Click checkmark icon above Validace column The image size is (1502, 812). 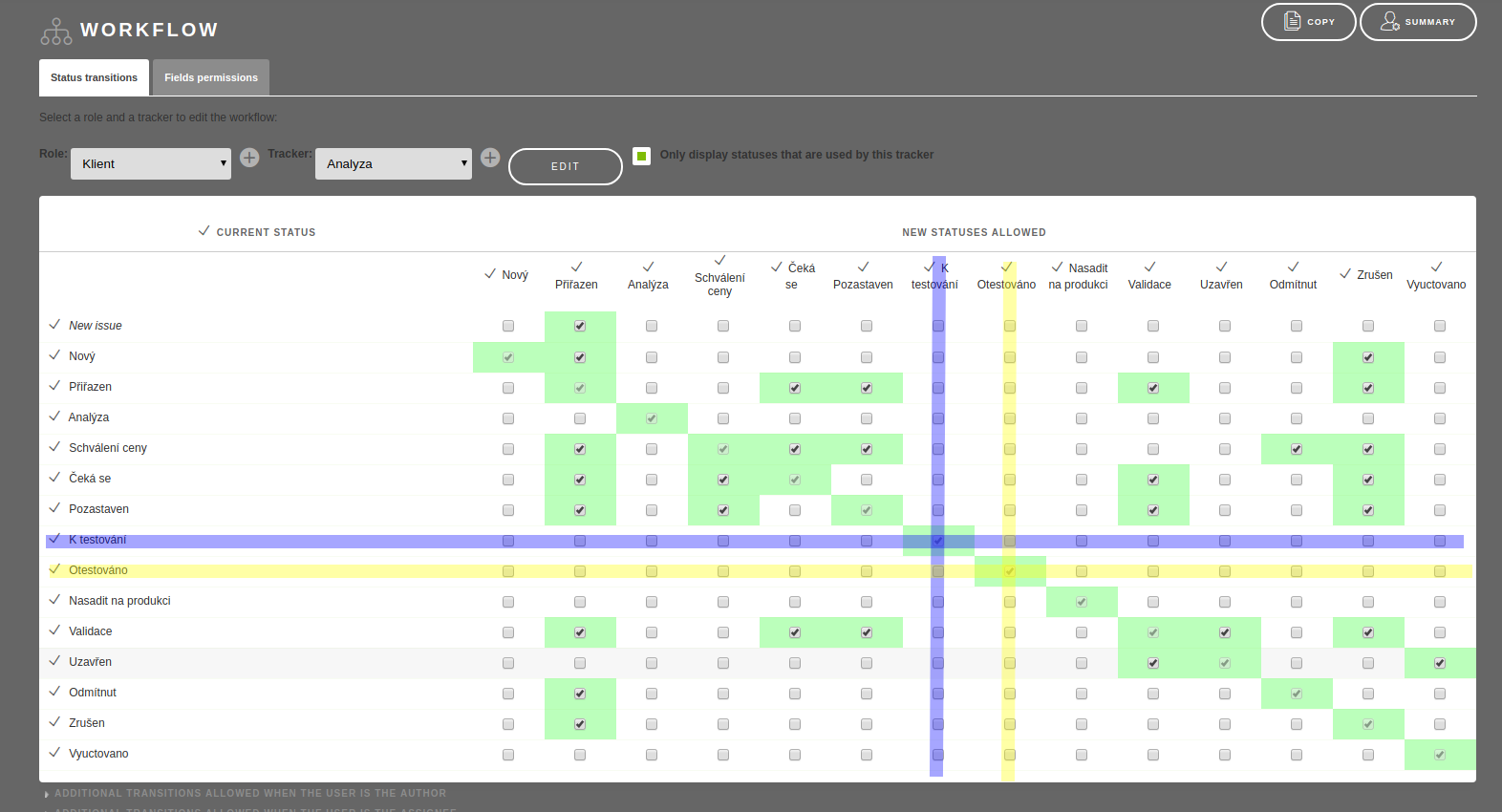click(1149, 267)
